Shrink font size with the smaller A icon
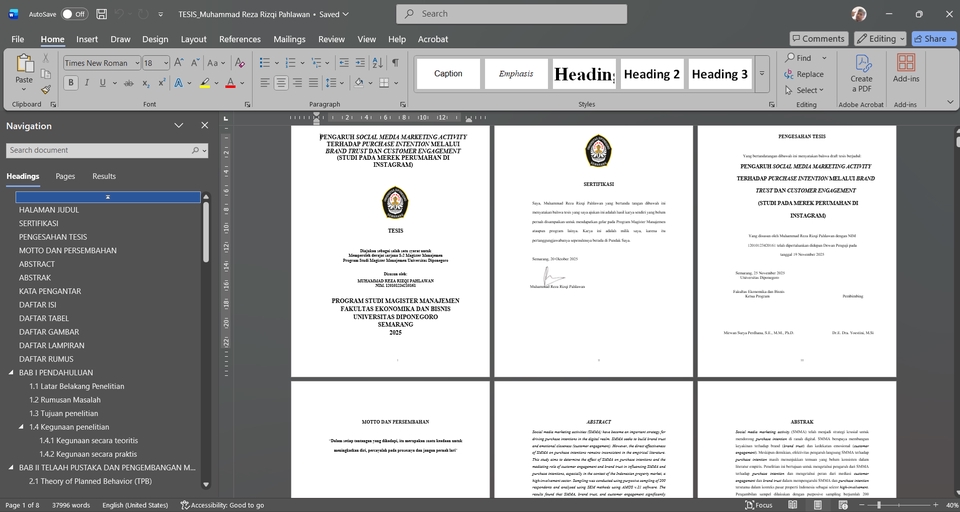This screenshot has width=960, height=512. click(195, 62)
